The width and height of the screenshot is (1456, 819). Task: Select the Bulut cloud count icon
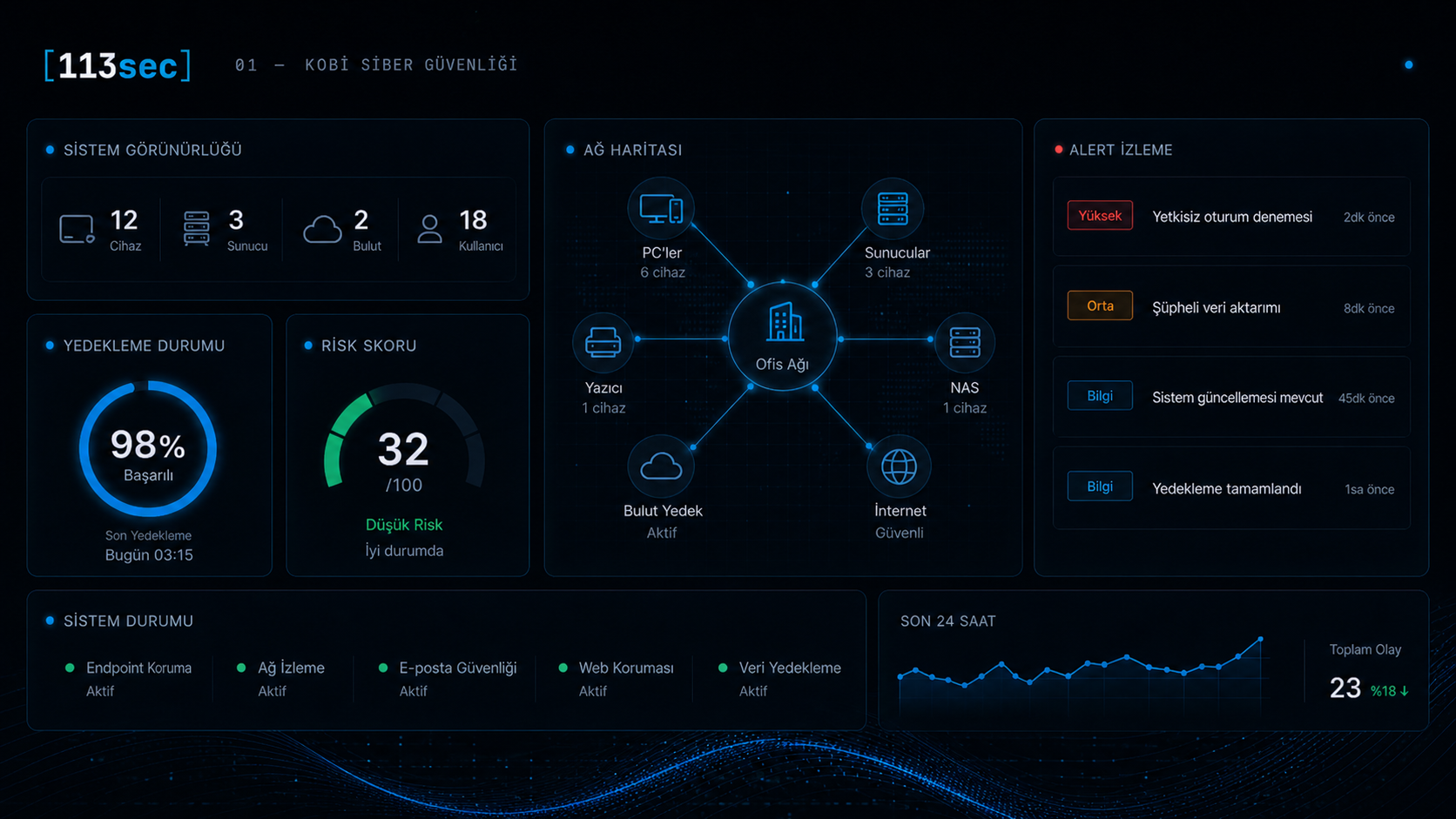click(322, 230)
